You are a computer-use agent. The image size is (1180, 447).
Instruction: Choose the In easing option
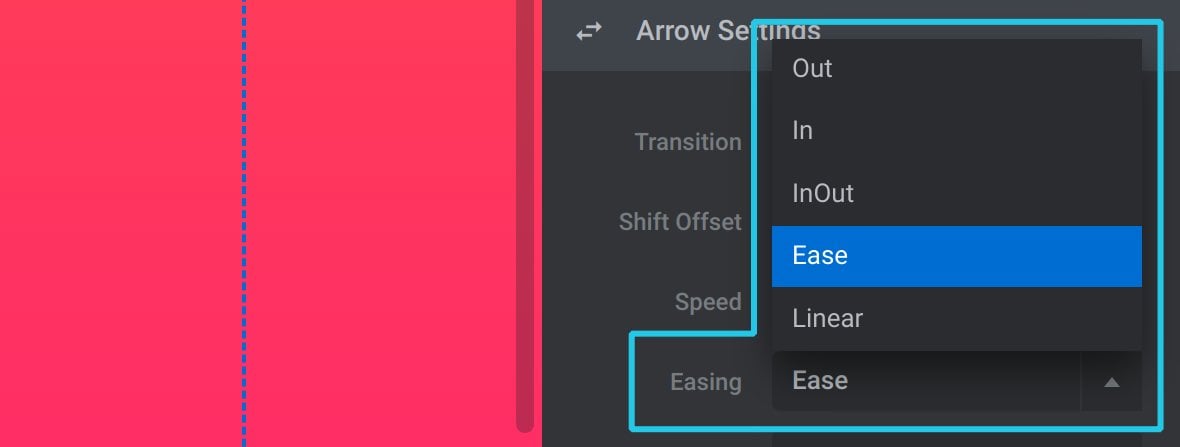click(956, 131)
